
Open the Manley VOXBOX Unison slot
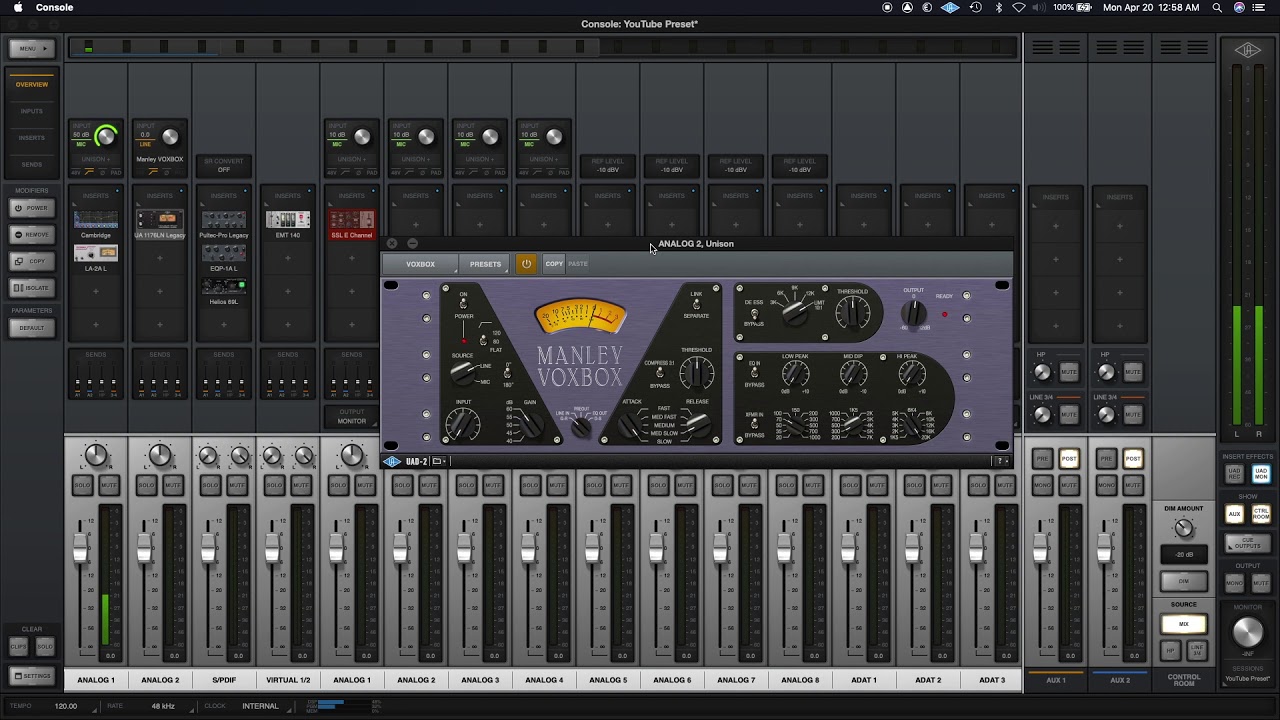(160, 159)
